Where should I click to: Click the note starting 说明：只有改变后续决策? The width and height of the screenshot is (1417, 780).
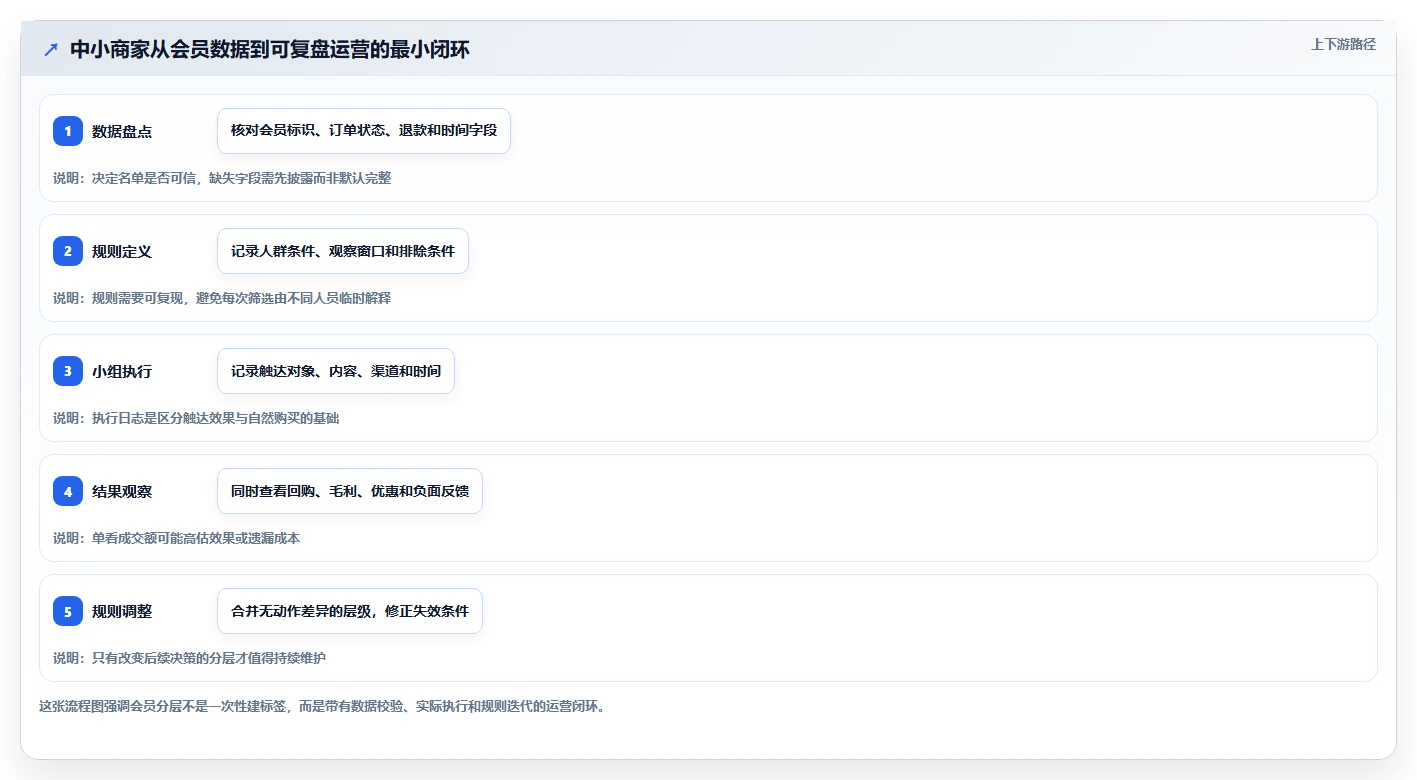pyautogui.click(x=189, y=658)
